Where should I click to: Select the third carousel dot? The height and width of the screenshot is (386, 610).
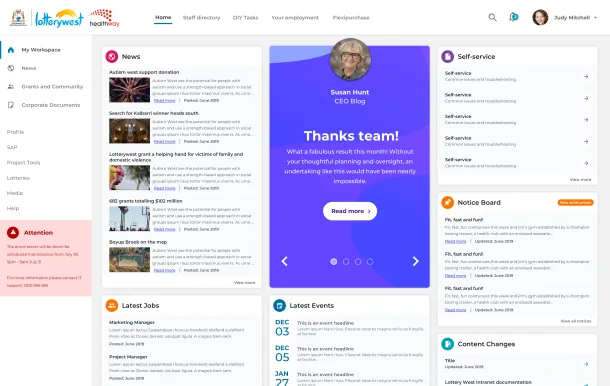358,261
